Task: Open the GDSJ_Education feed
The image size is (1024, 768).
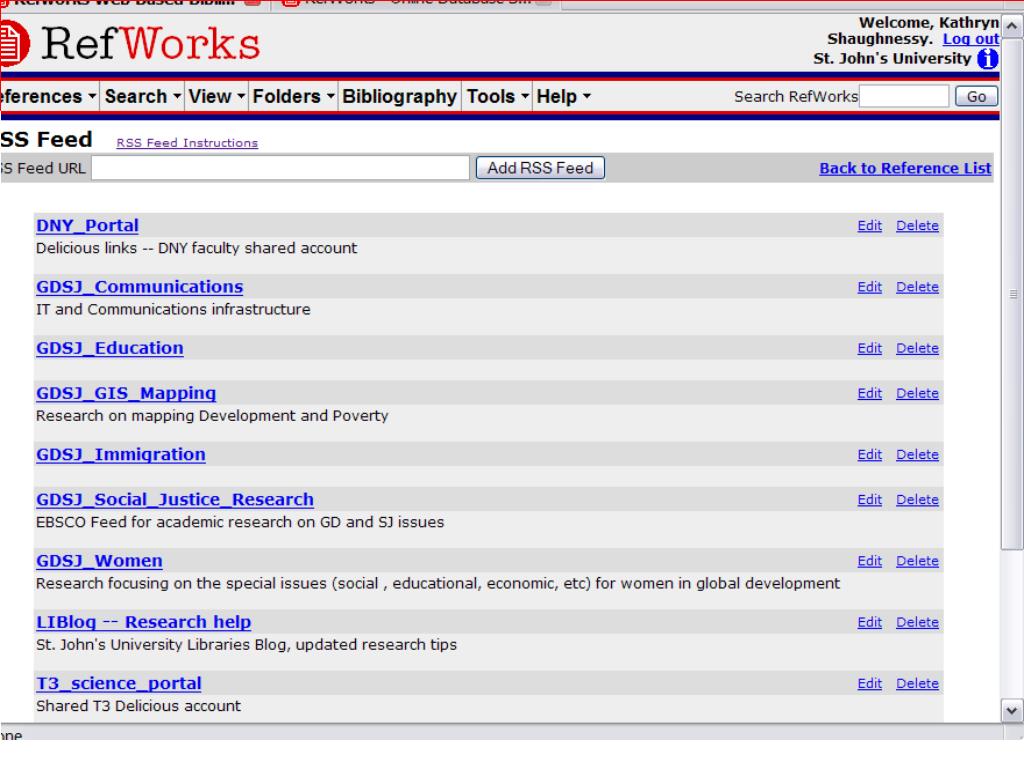Action: click(110, 349)
